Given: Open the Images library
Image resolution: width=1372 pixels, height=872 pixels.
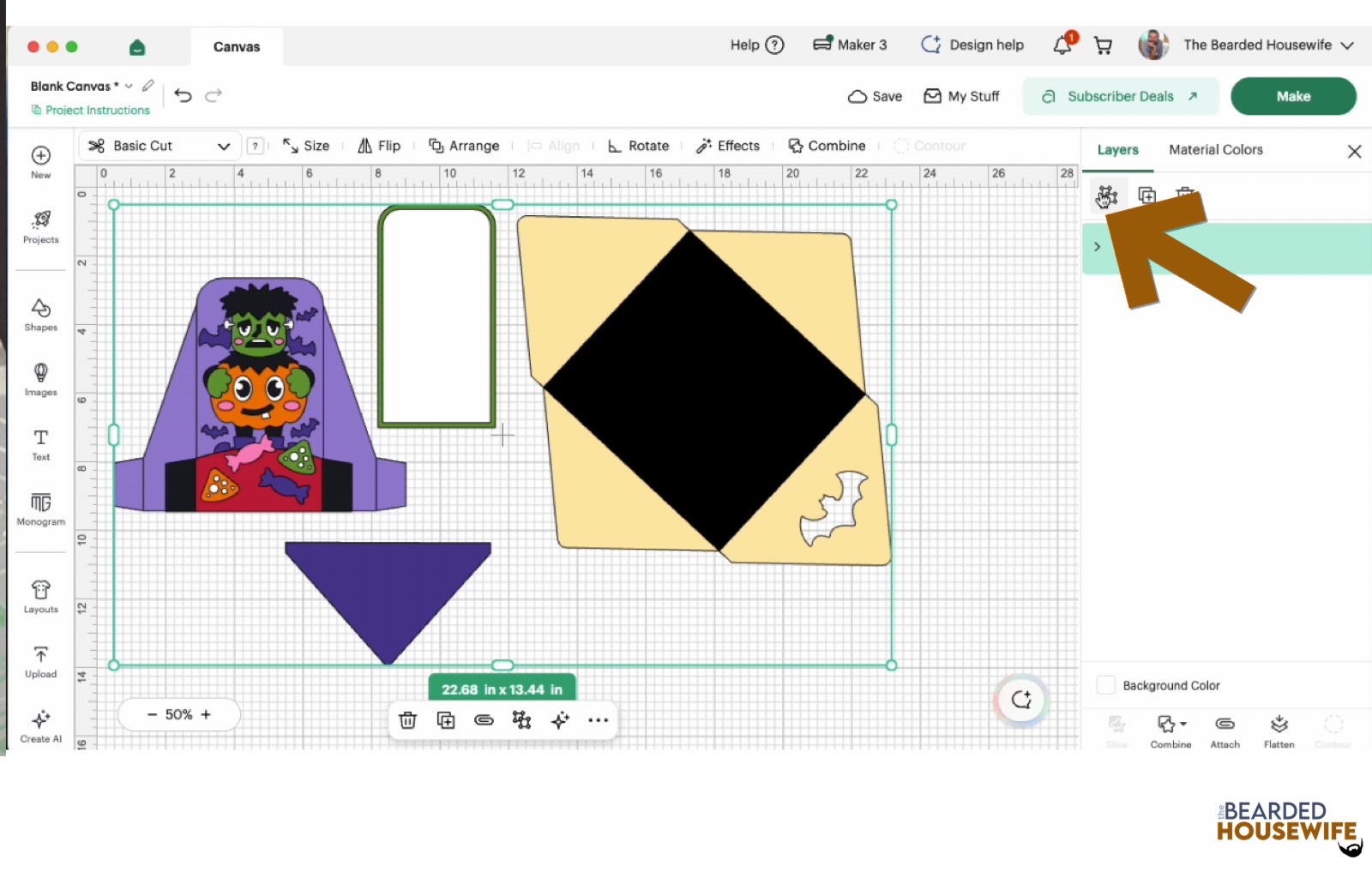Looking at the screenshot, I should [x=40, y=379].
